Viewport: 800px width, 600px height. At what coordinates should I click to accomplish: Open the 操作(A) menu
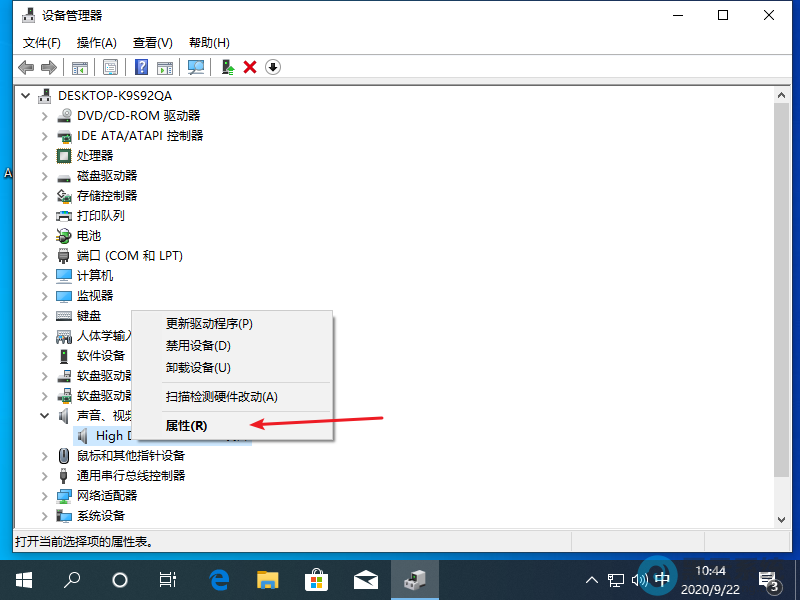(97, 43)
